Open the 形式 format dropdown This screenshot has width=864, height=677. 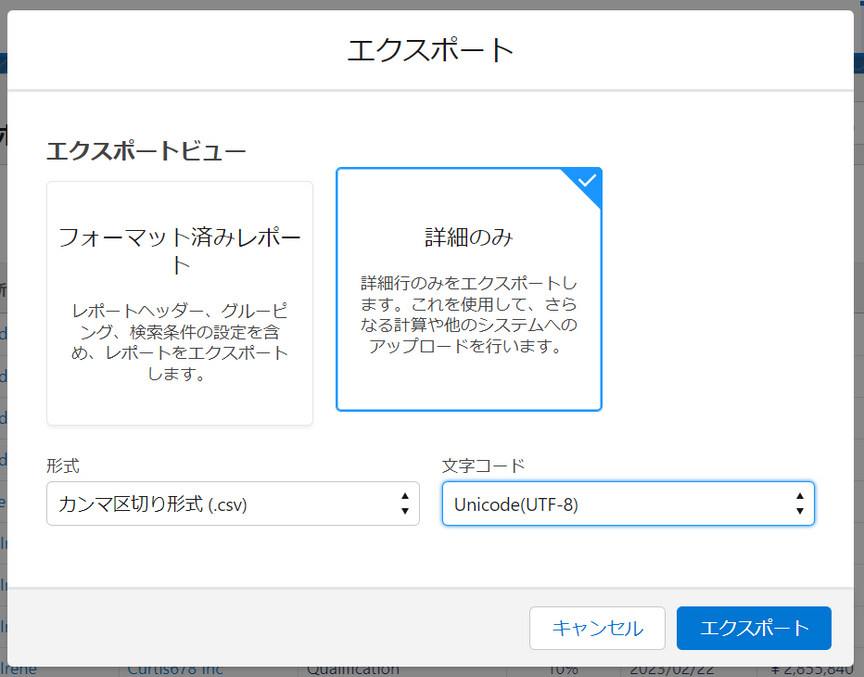(233, 503)
